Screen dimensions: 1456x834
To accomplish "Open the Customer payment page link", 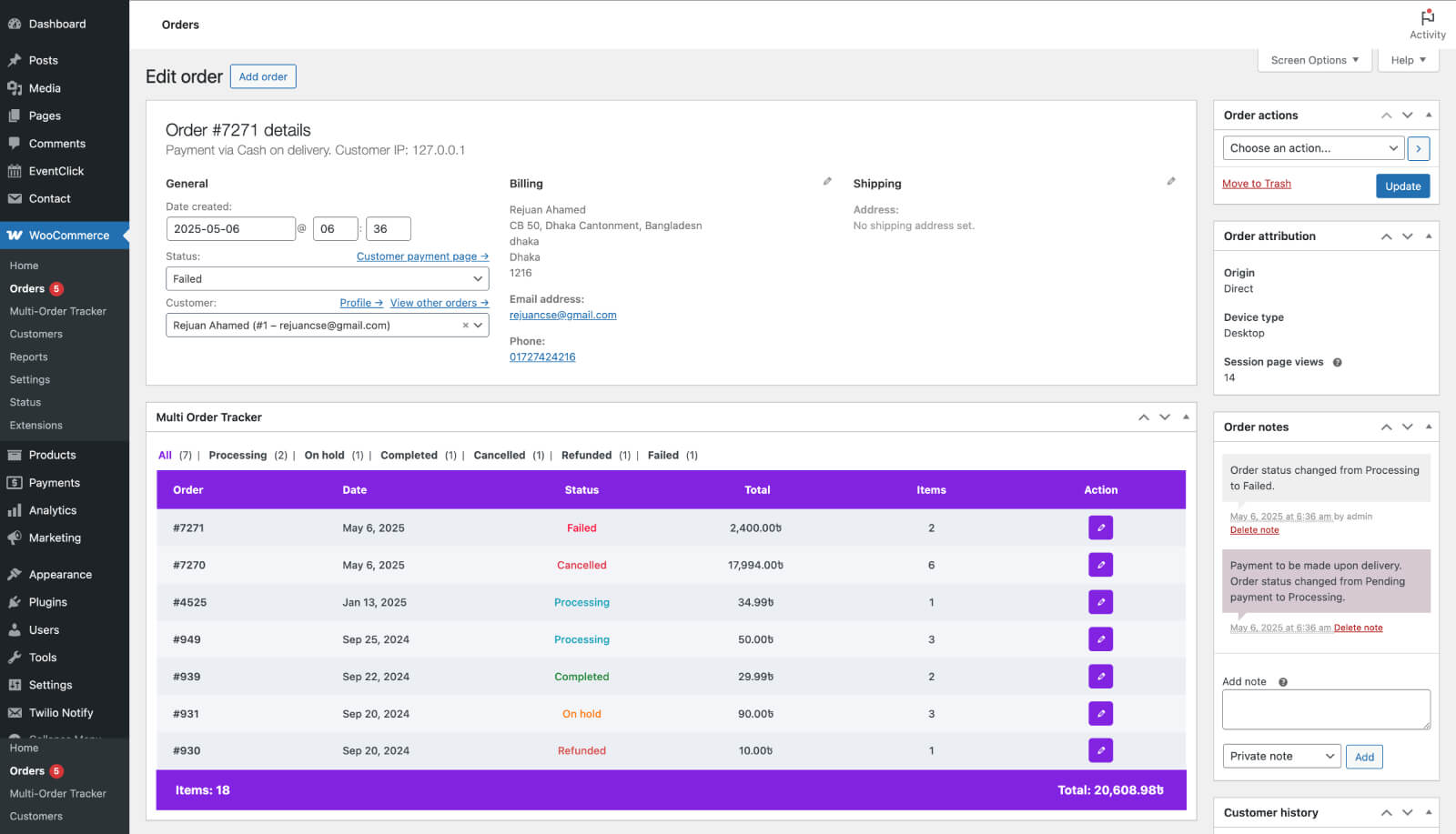I will 422,256.
